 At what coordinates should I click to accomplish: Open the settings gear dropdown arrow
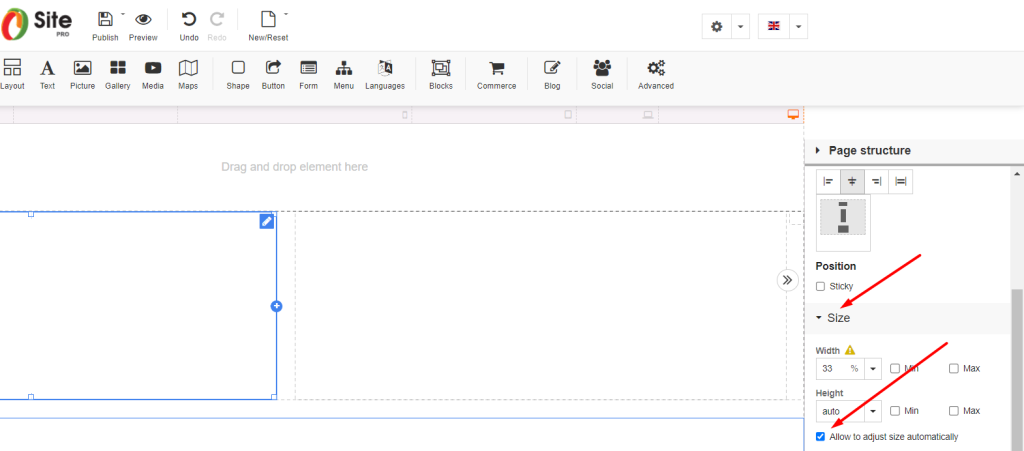pyautogui.click(x=741, y=27)
